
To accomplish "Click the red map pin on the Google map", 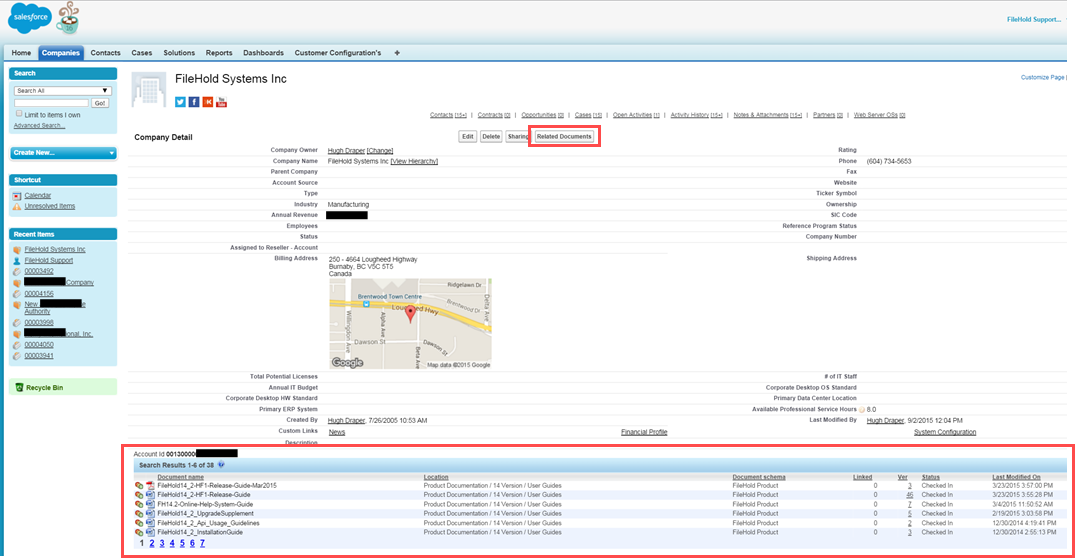I will click(x=411, y=314).
